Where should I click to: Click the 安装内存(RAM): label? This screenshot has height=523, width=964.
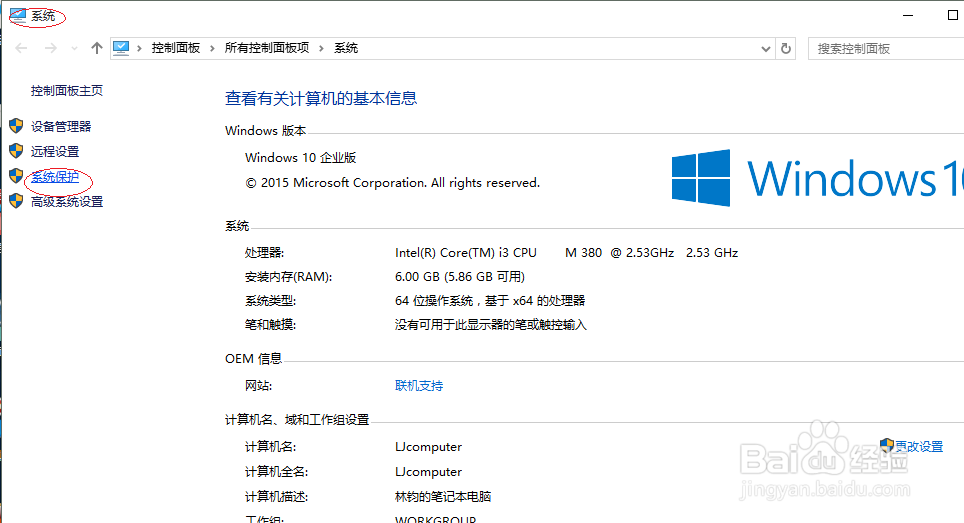[x=288, y=277]
